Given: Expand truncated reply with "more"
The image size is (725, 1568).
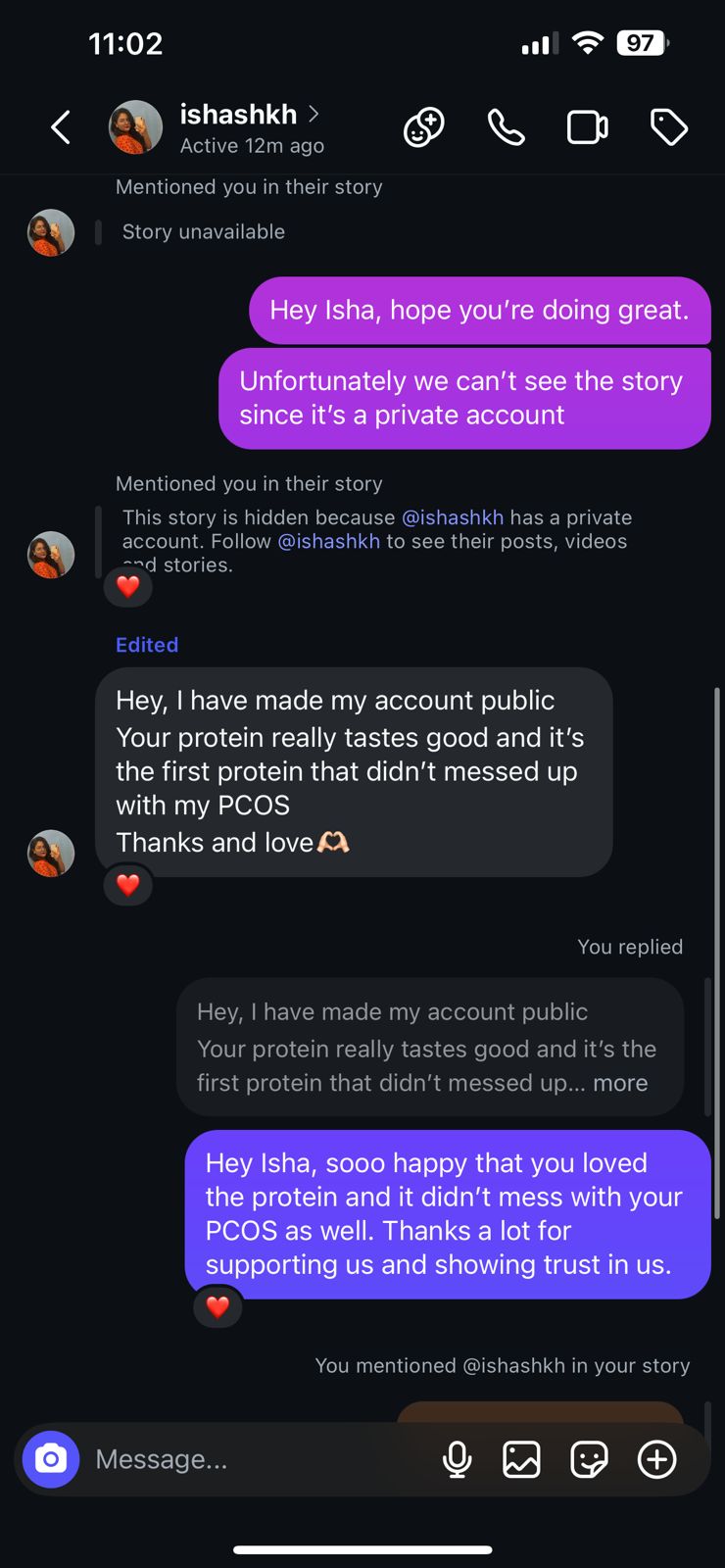Looking at the screenshot, I should coord(620,1083).
